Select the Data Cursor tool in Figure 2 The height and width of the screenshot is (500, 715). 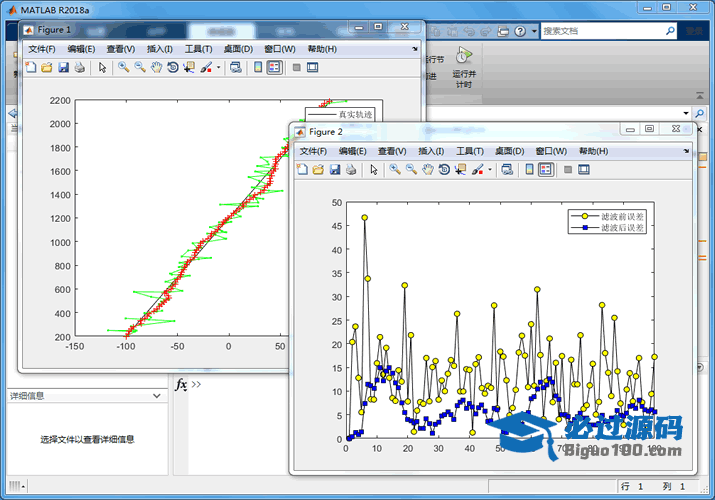coord(461,170)
